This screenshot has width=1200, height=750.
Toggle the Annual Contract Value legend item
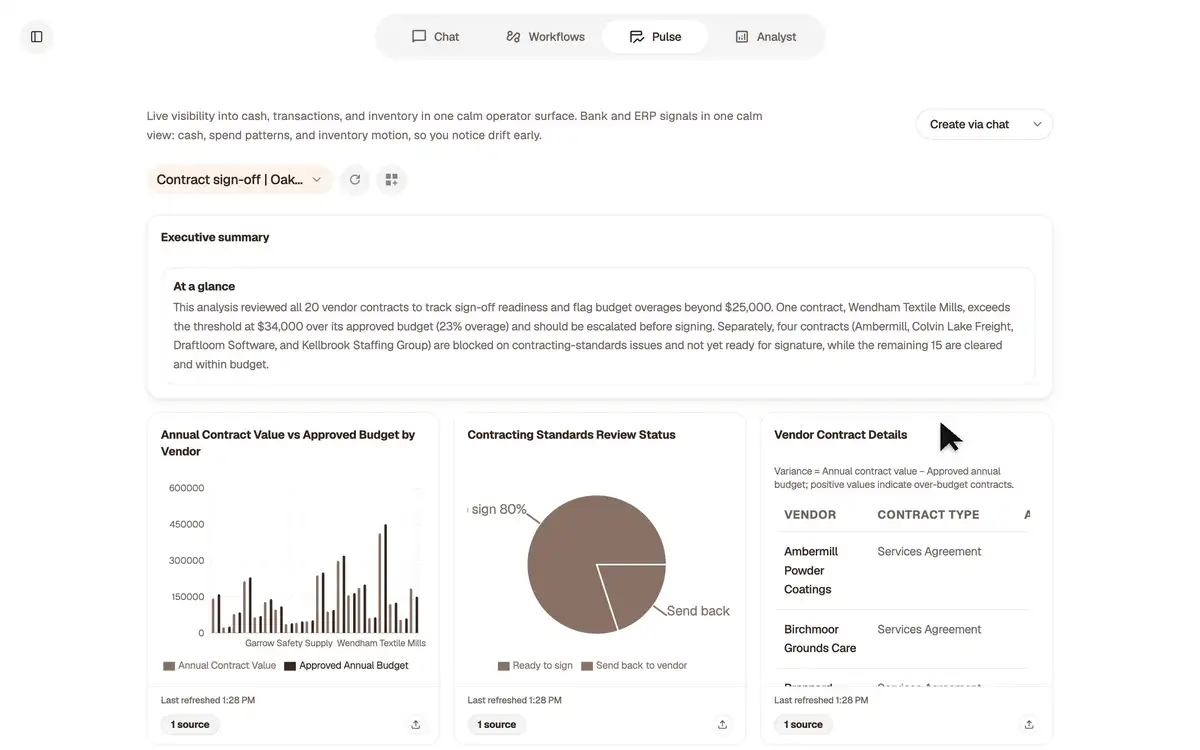(219, 666)
